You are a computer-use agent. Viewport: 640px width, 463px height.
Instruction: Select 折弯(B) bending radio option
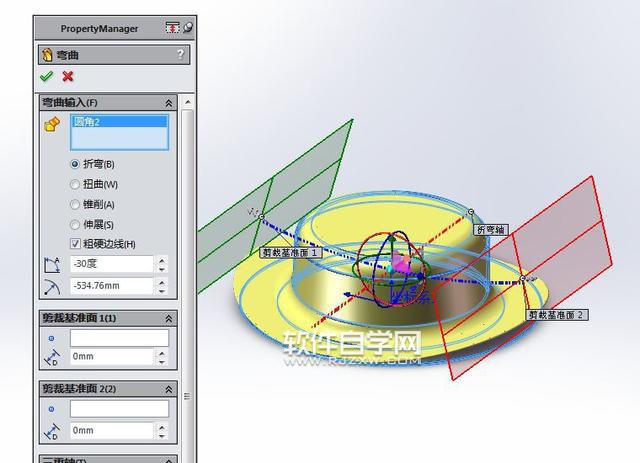(75, 164)
